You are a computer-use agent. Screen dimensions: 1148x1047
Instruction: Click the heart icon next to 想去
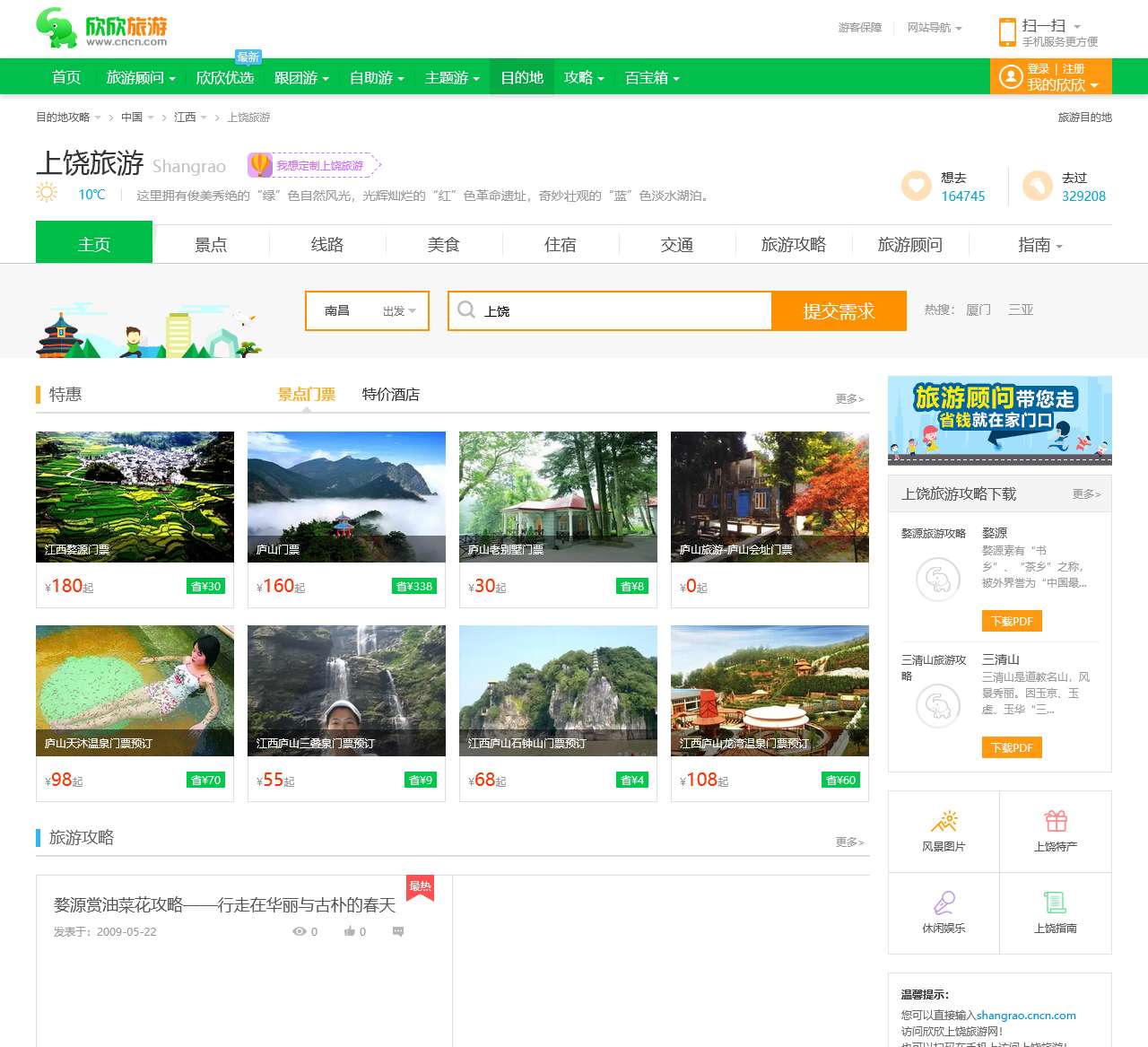click(914, 185)
